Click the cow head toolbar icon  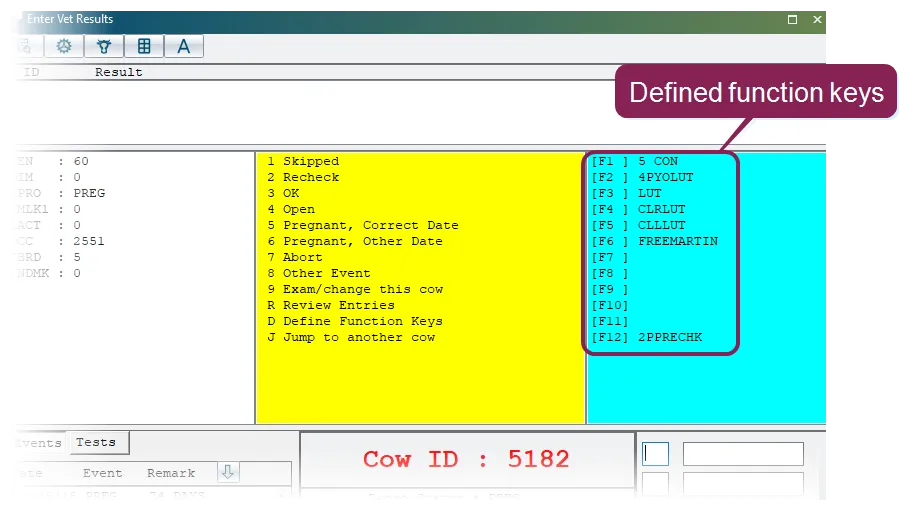click(x=104, y=46)
